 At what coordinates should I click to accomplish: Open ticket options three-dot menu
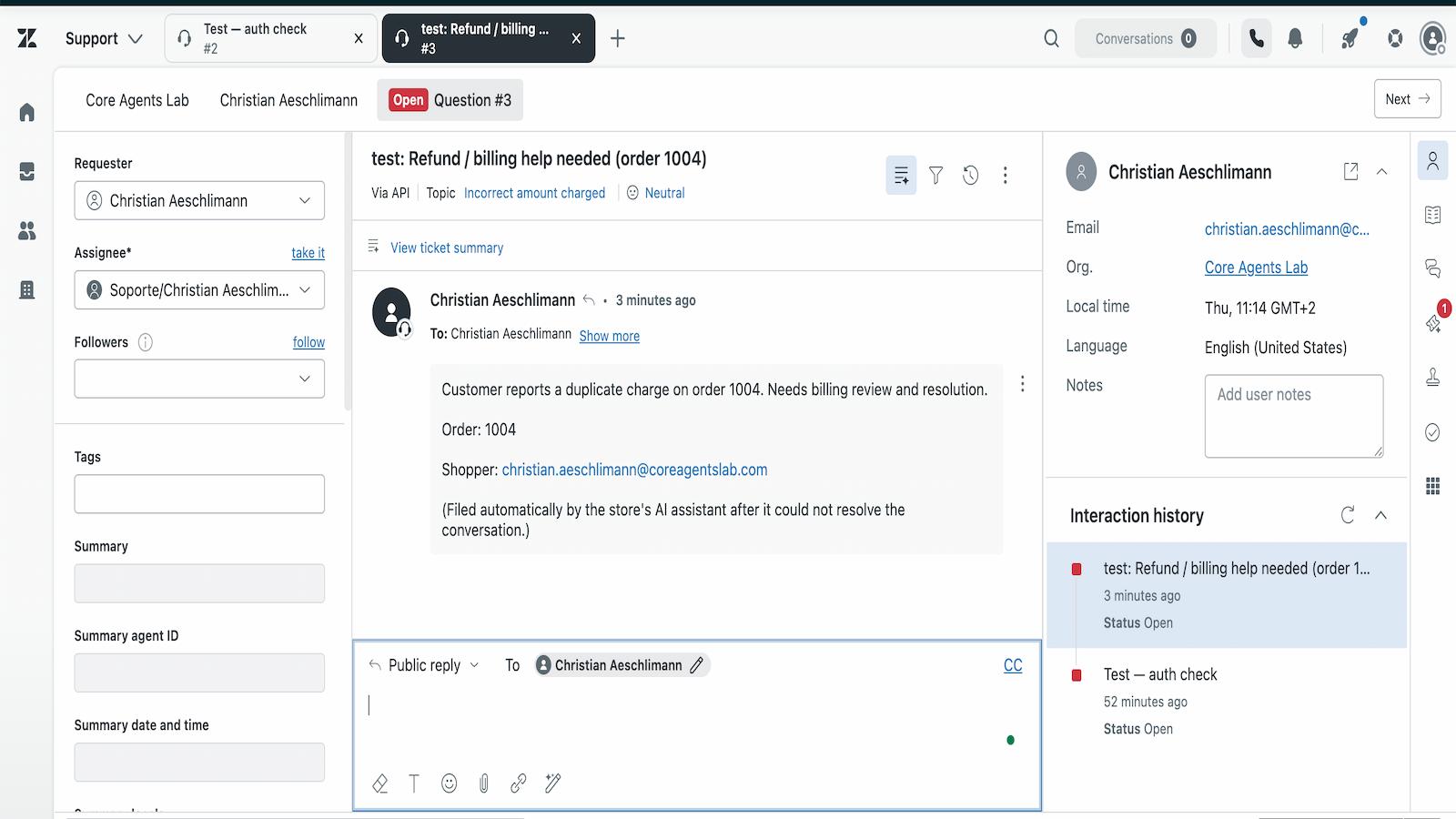pyautogui.click(x=1005, y=175)
